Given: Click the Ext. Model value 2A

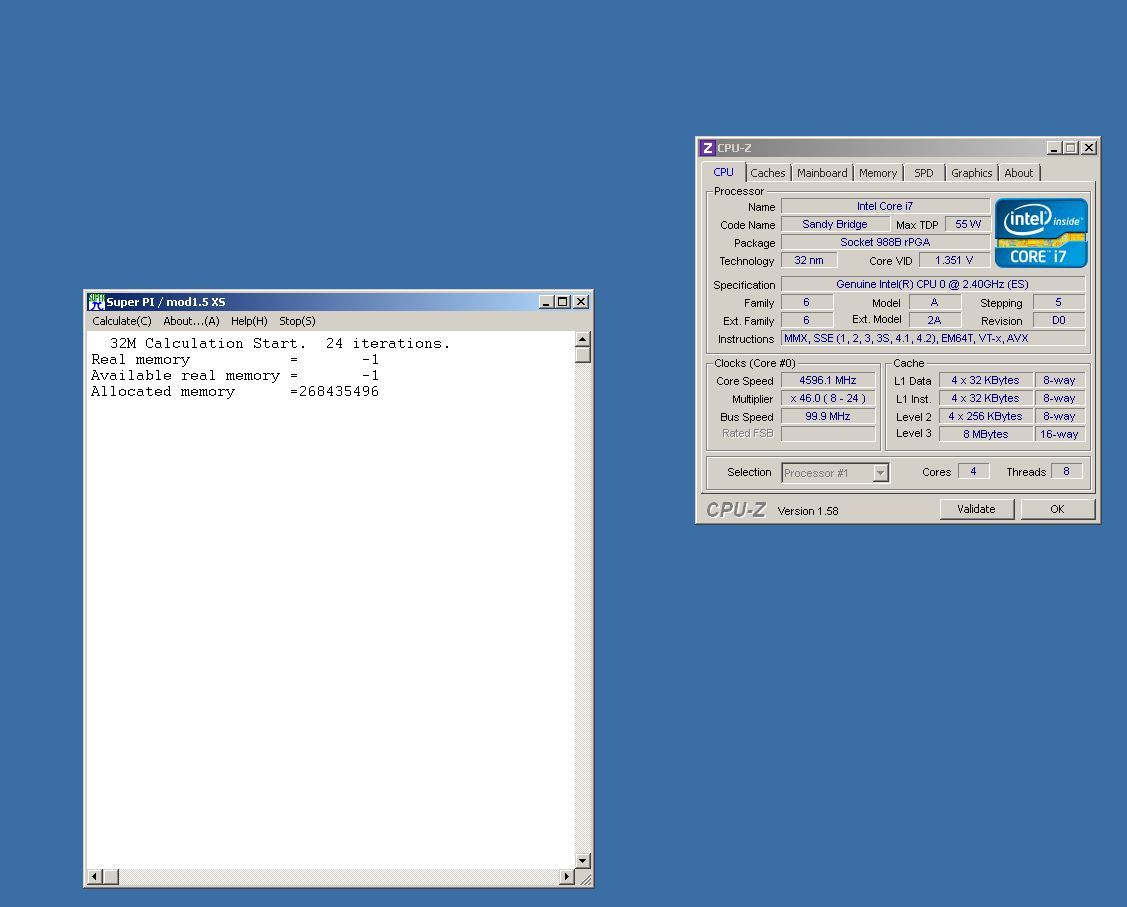Looking at the screenshot, I should click(934, 321).
